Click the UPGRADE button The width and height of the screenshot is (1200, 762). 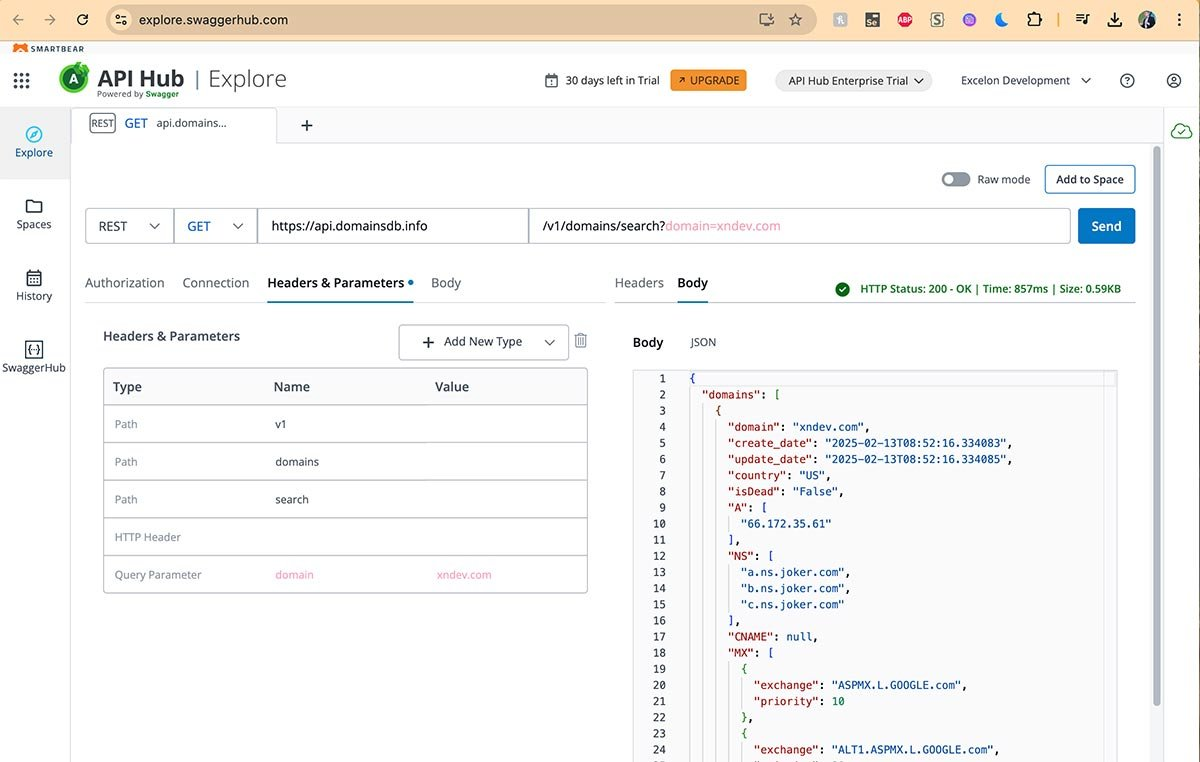click(x=708, y=80)
